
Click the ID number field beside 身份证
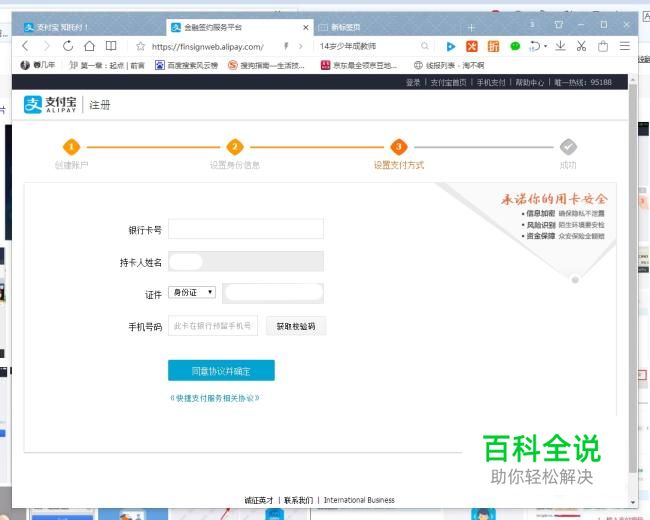[273, 293]
